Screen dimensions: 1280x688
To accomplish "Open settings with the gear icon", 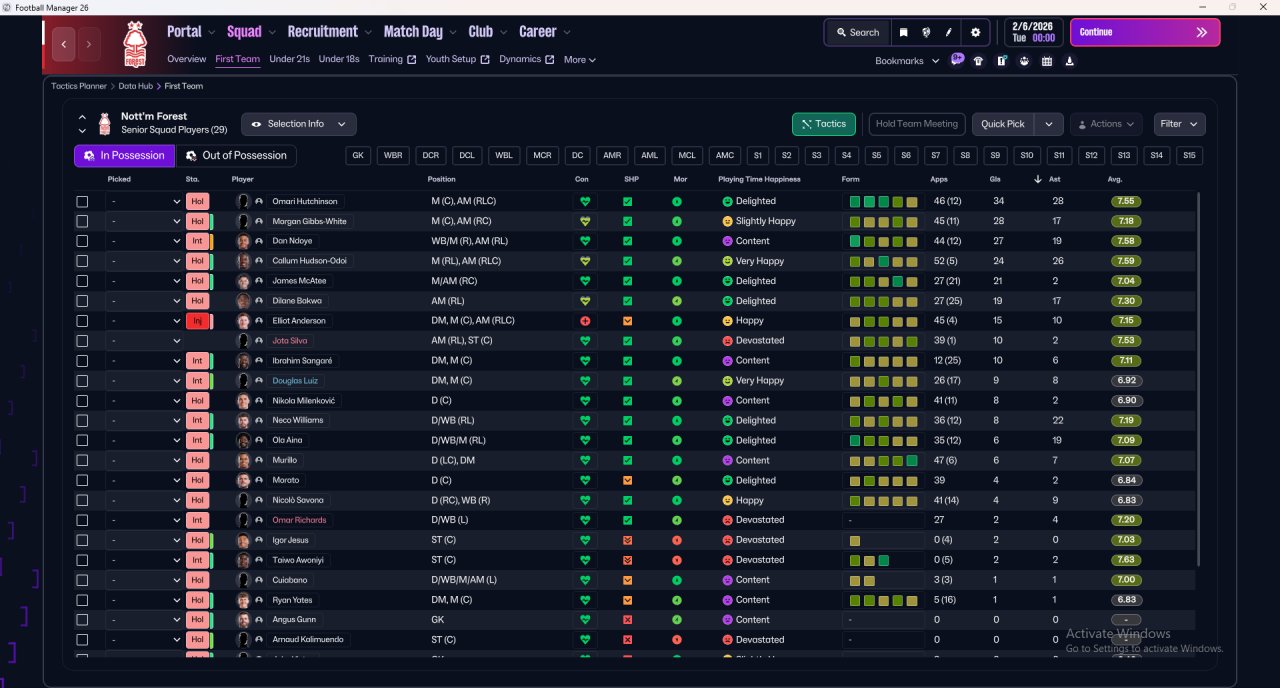I will point(975,32).
